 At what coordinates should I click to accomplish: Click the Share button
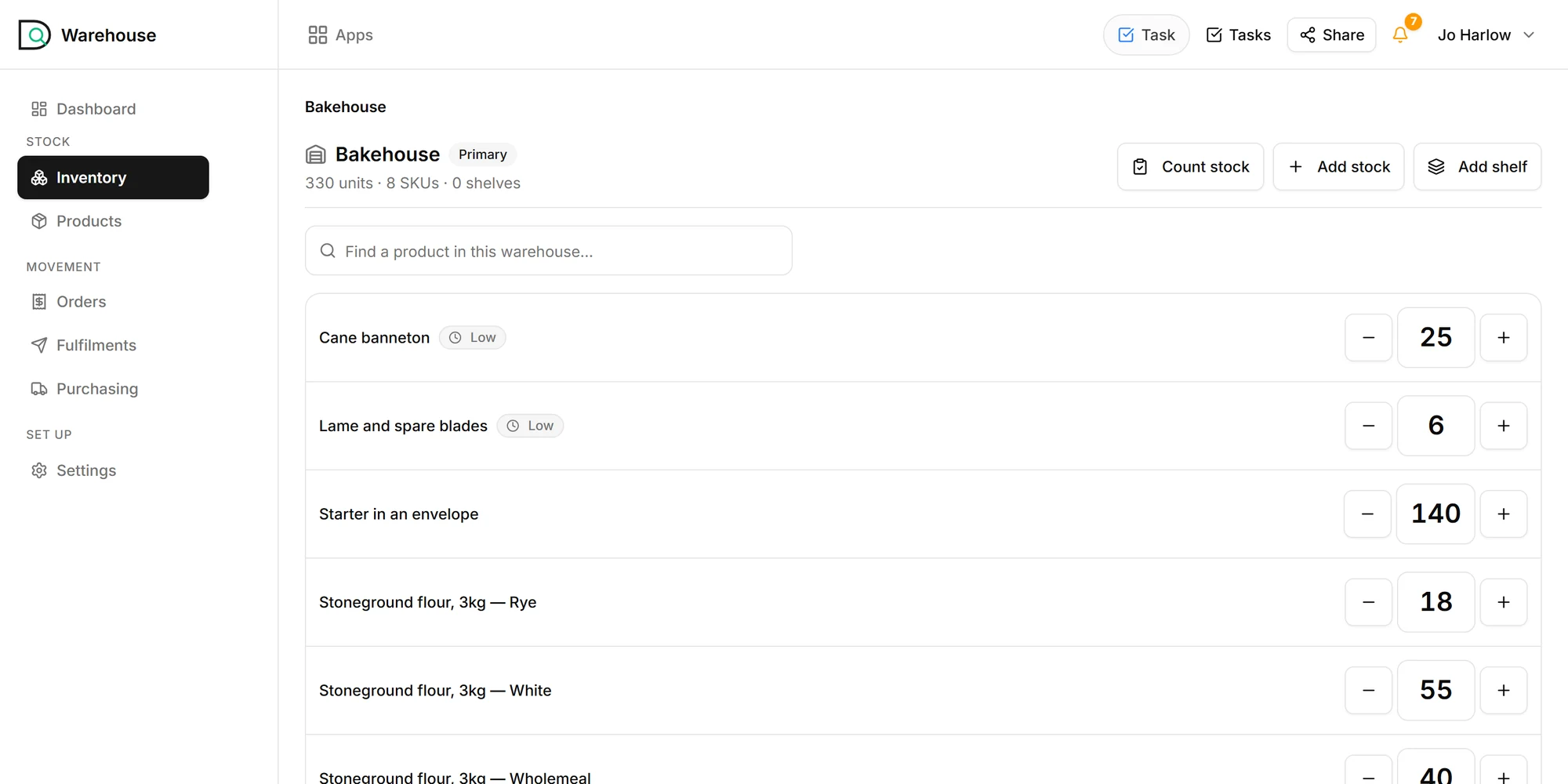point(1331,34)
